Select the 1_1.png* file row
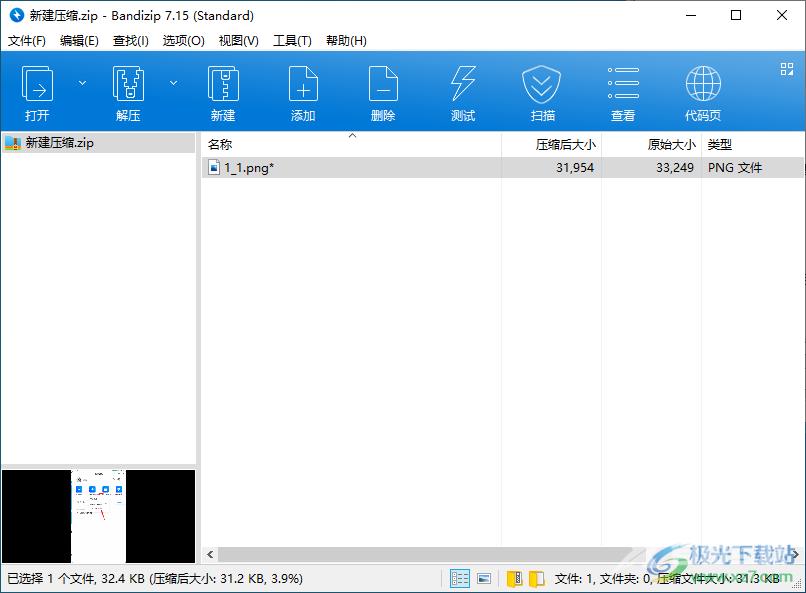This screenshot has height=593, width=806. 502,168
